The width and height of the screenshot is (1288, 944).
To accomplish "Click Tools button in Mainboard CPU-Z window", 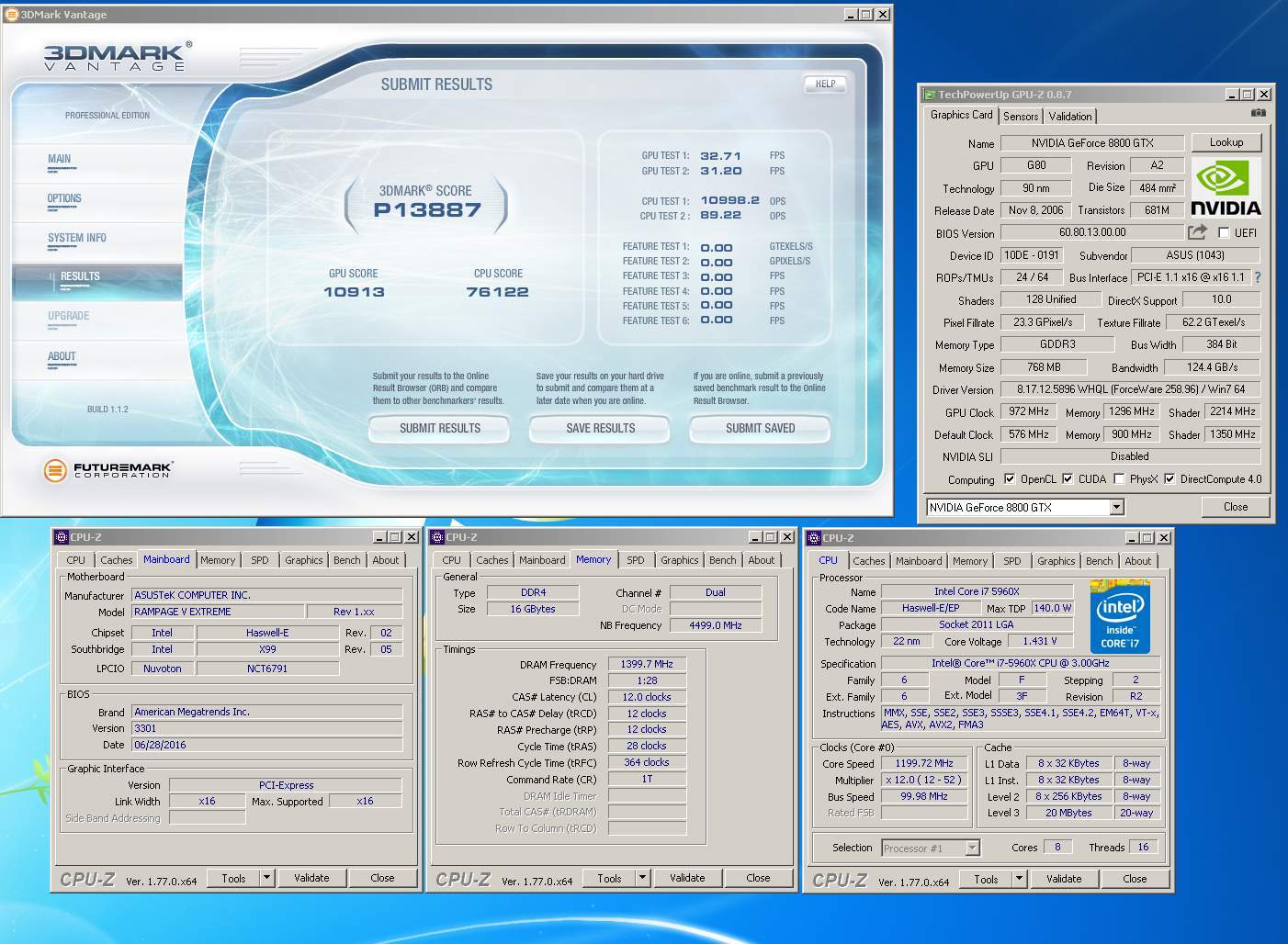I will [x=233, y=878].
